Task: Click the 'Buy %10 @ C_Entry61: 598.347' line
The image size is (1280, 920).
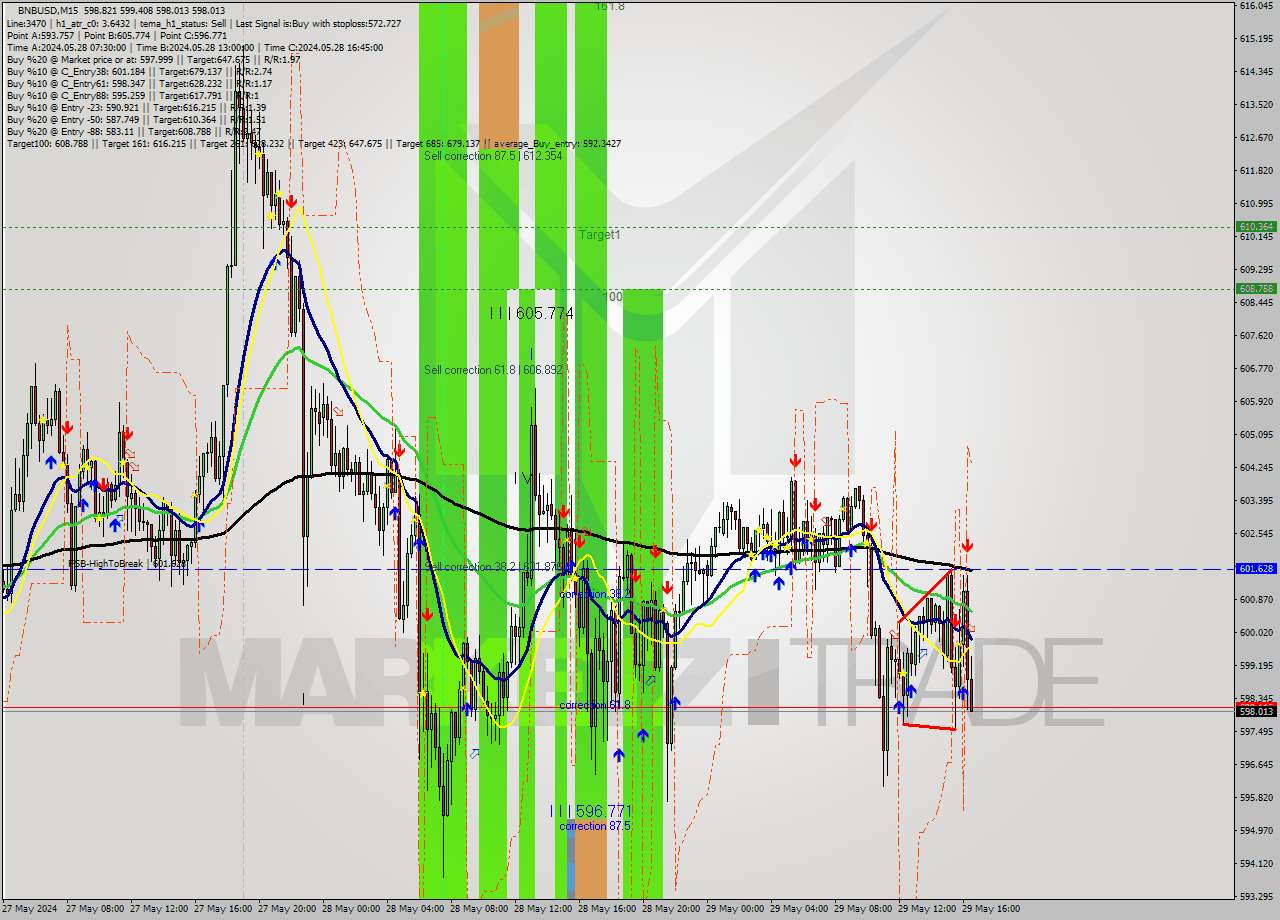Action: [139, 83]
